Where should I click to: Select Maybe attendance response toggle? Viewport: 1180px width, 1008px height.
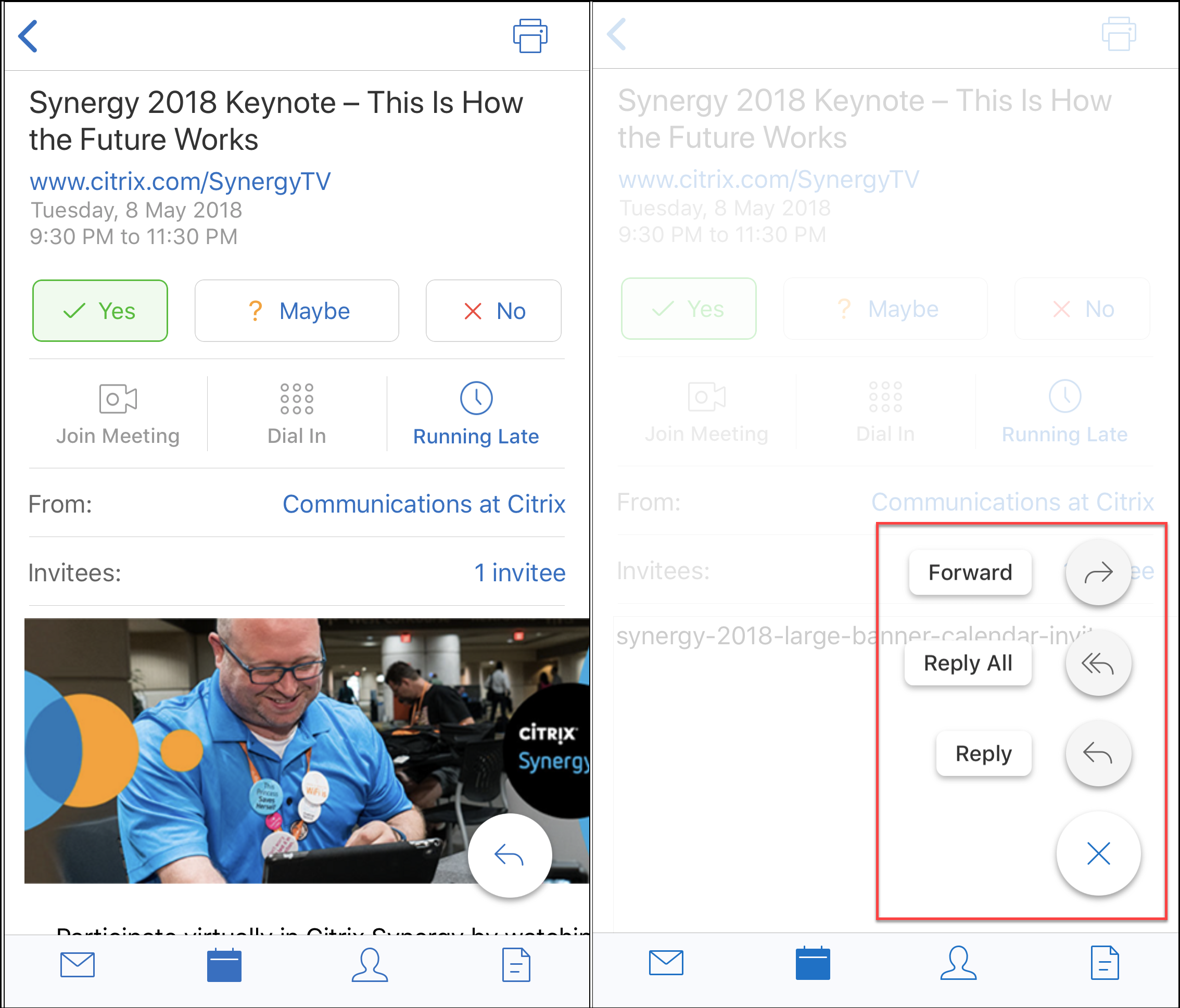pos(295,312)
